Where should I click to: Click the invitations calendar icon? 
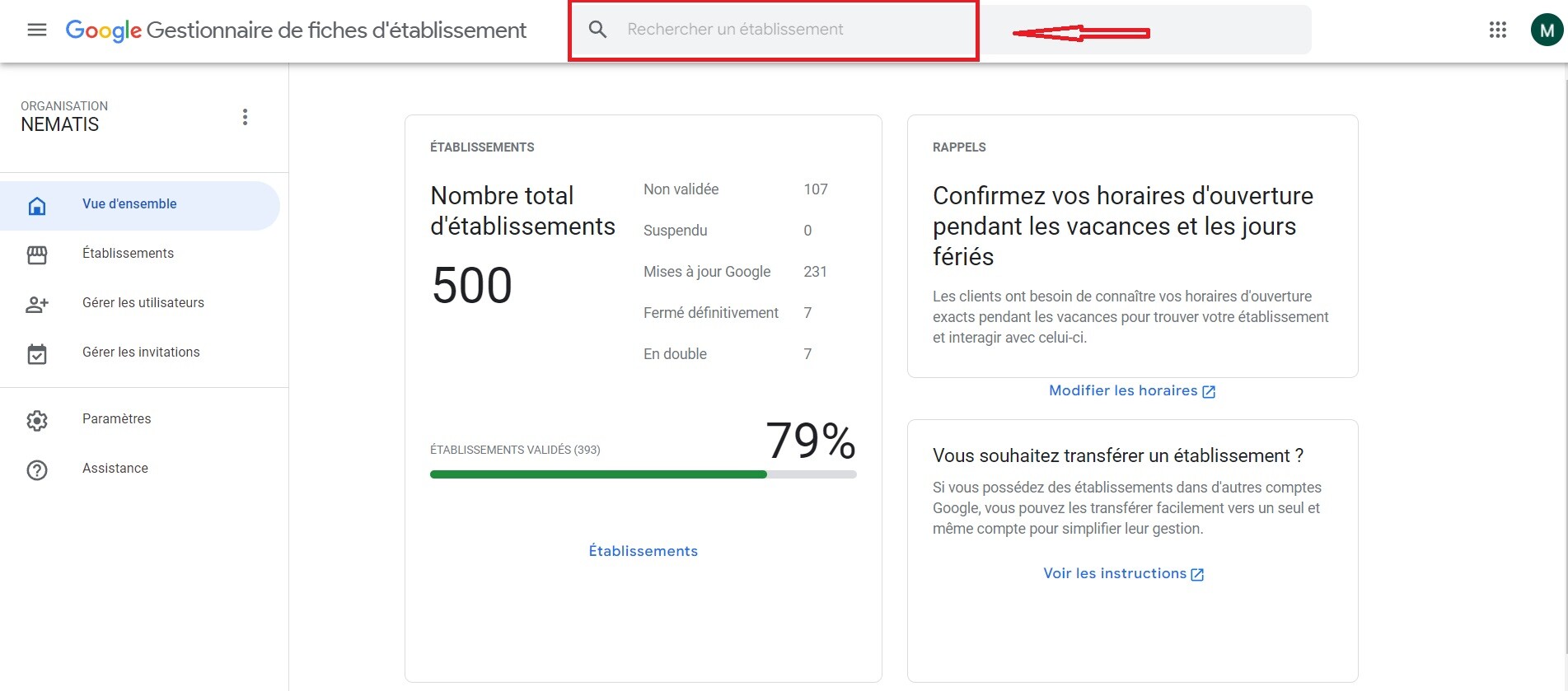click(37, 353)
